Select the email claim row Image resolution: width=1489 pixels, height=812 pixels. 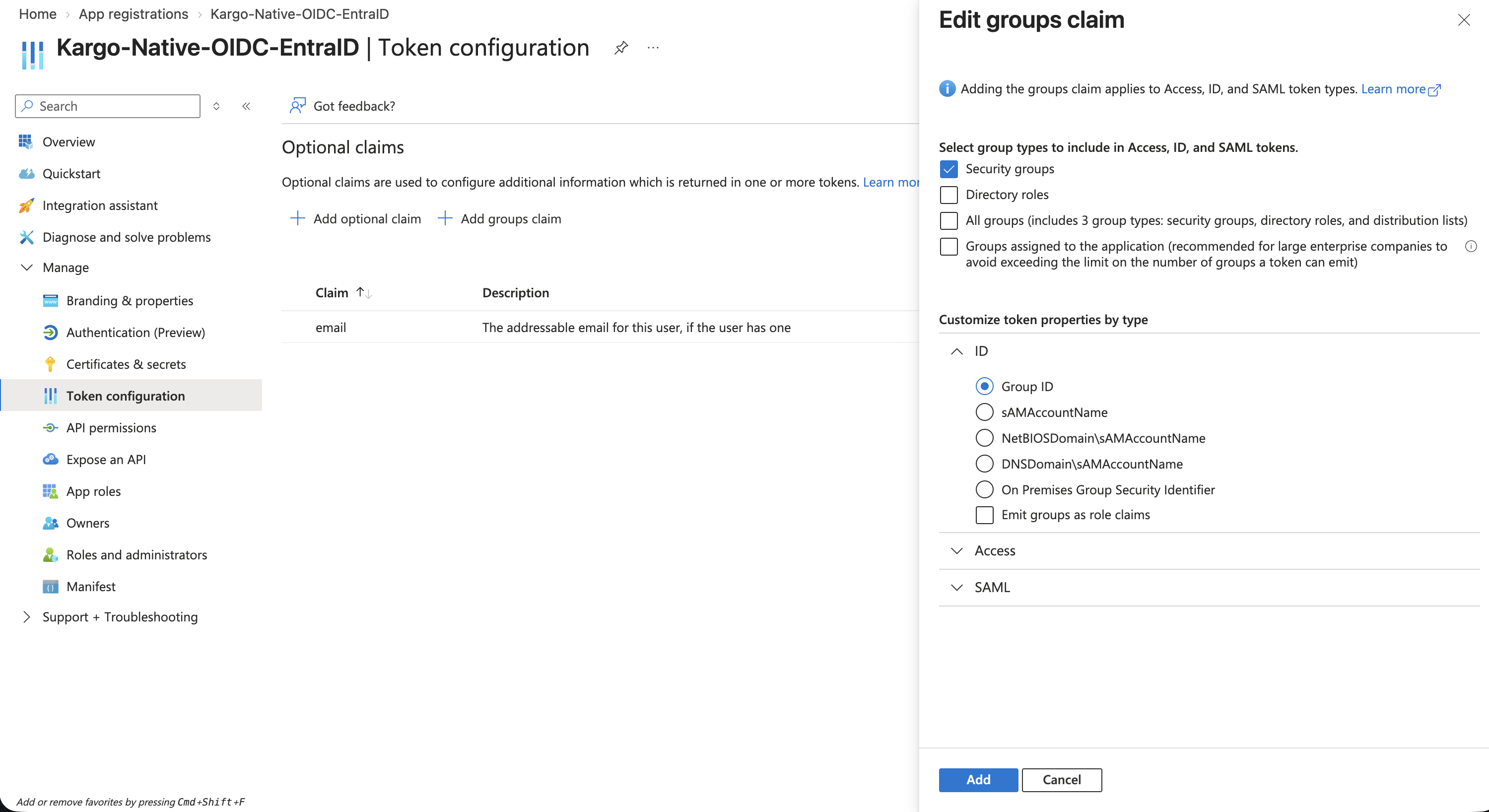[600, 327]
